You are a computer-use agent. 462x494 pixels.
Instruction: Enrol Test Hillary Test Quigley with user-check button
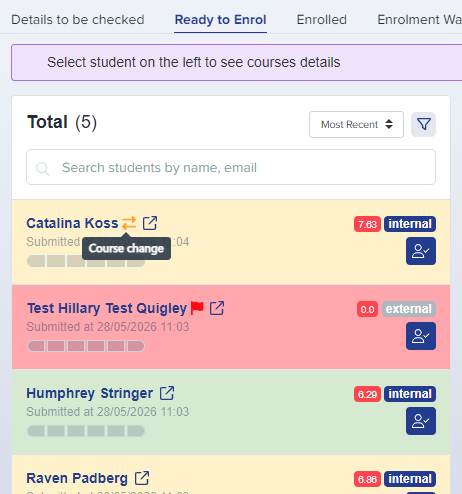point(421,336)
